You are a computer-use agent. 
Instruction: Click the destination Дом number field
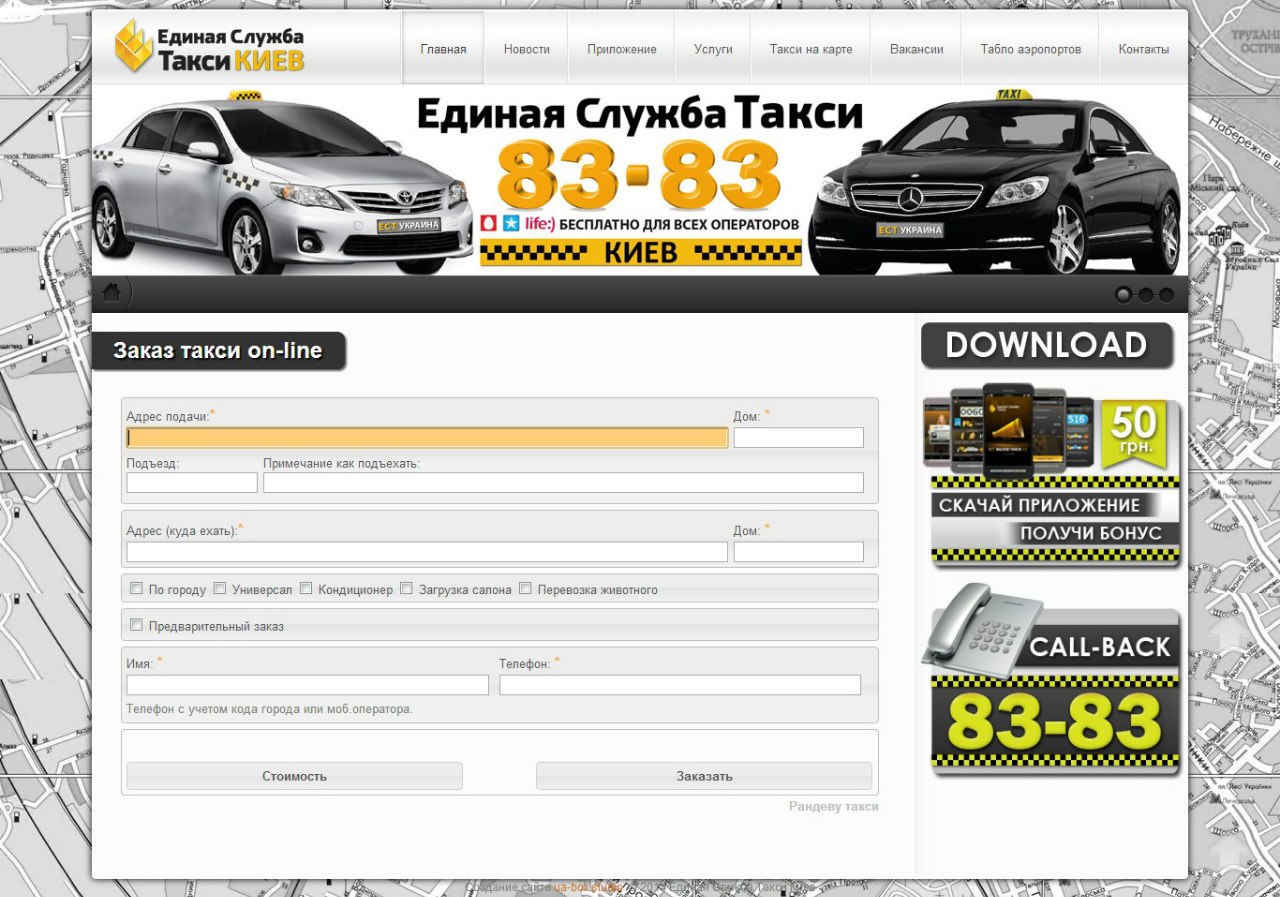(798, 552)
